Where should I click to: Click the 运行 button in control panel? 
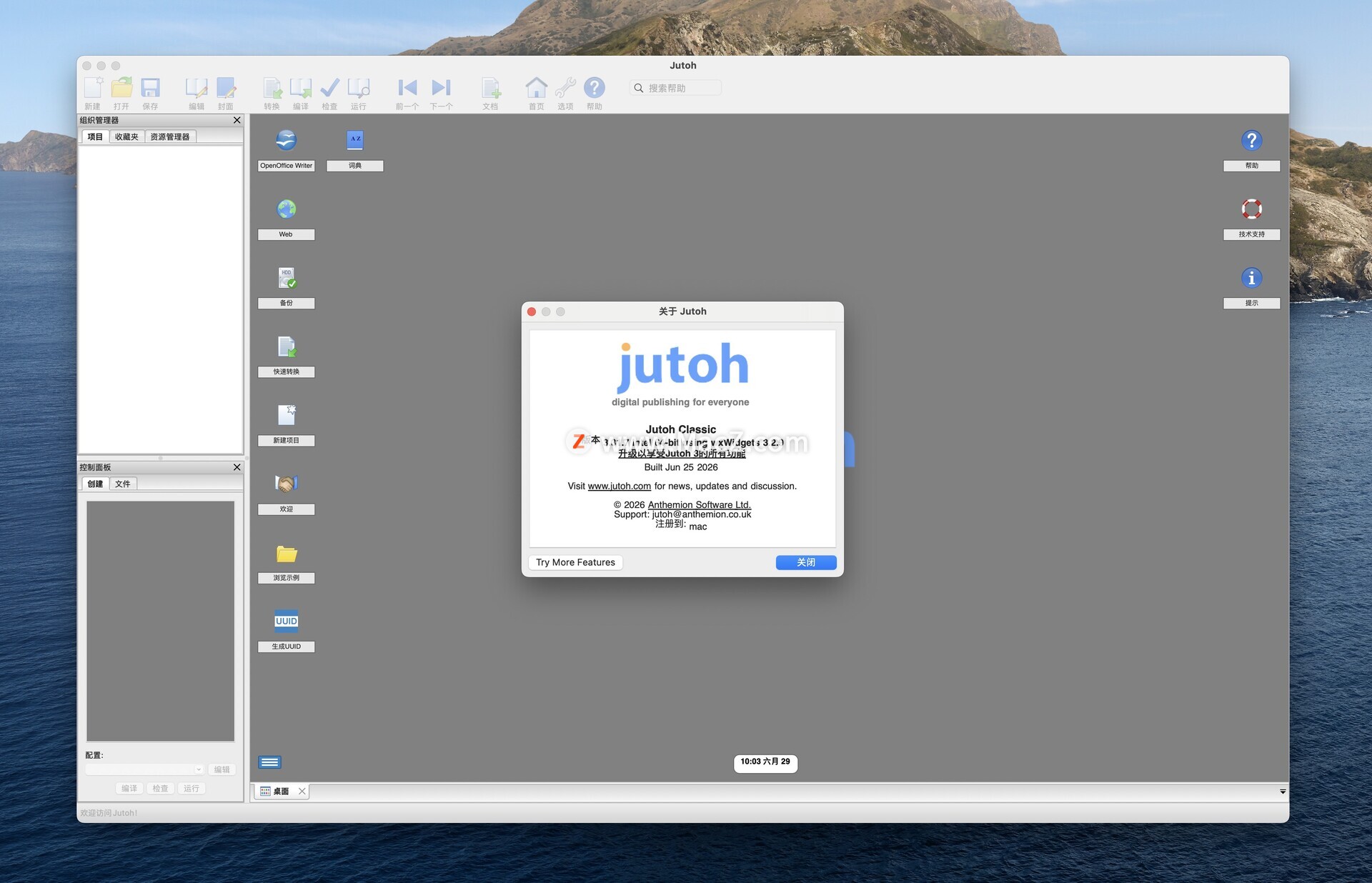192,788
